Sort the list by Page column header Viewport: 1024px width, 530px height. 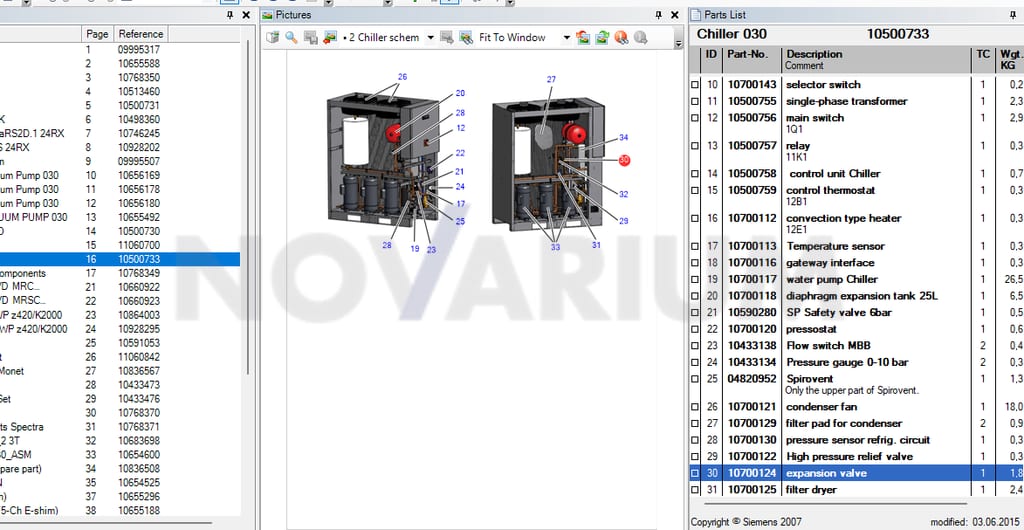(97, 34)
